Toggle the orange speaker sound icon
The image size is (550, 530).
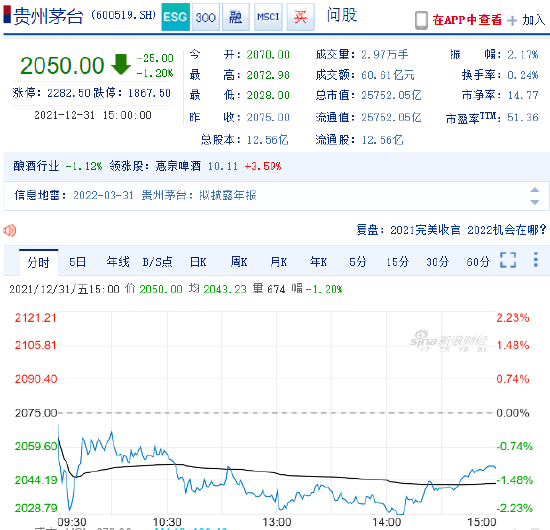click(10, 230)
